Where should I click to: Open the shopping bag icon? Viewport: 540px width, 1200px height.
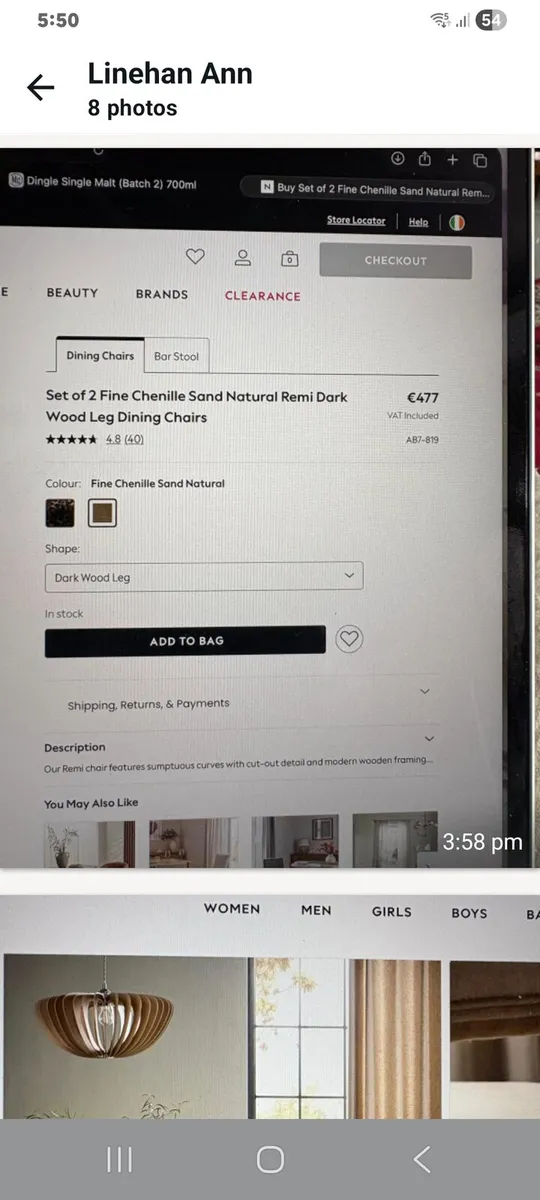pyautogui.click(x=289, y=258)
